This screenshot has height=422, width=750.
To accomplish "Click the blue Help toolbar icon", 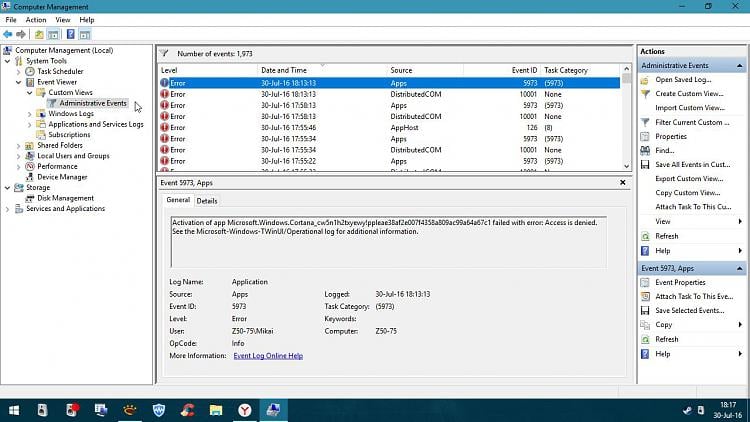I will [70, 34].
